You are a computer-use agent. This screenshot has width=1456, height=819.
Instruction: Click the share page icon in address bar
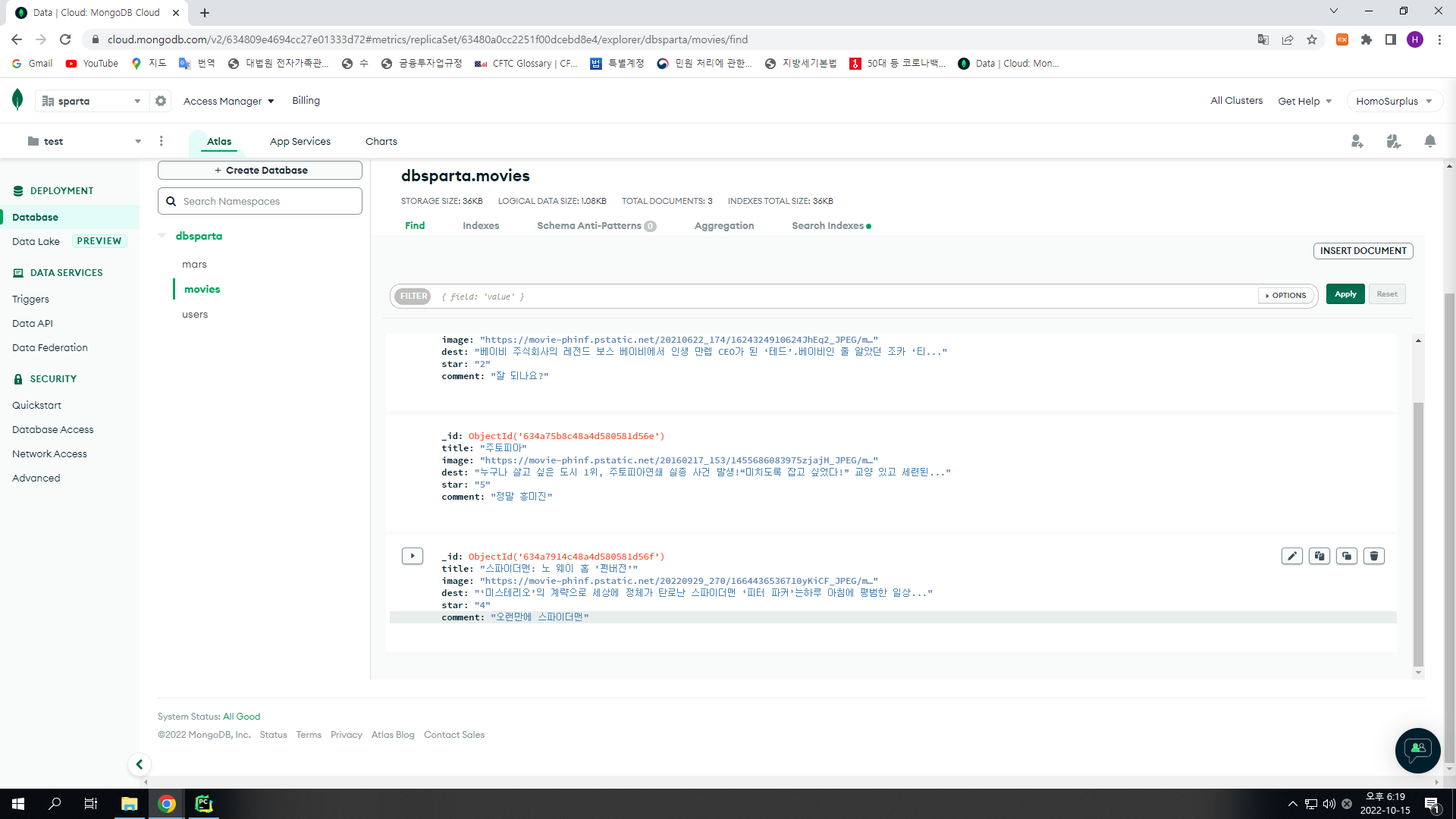(x=1288, y=39)
